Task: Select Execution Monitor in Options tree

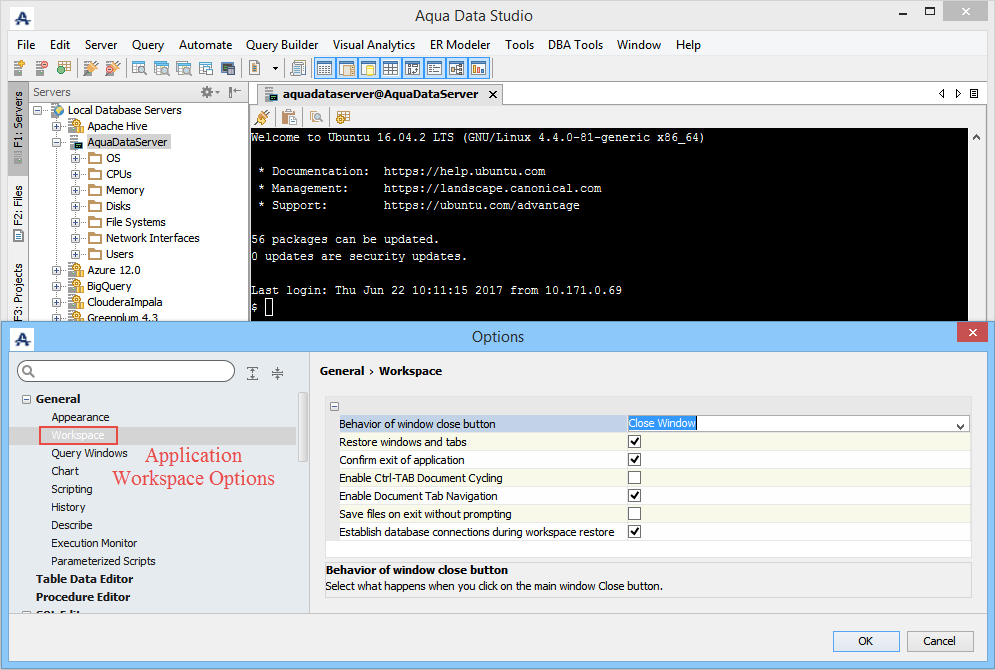Action: pos(94,543)
